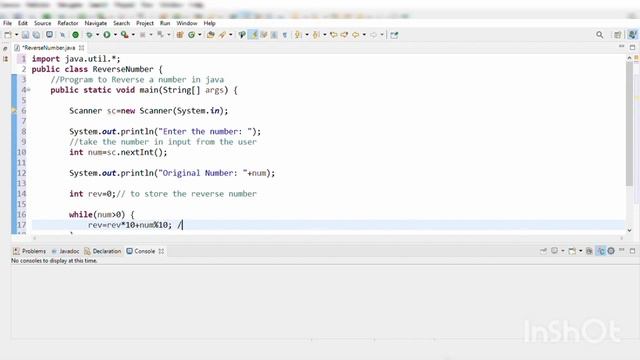Viewport: 640px width, 360px height.
Task: Switch to the Declaration tab
Action: click(x=103, y=251)
